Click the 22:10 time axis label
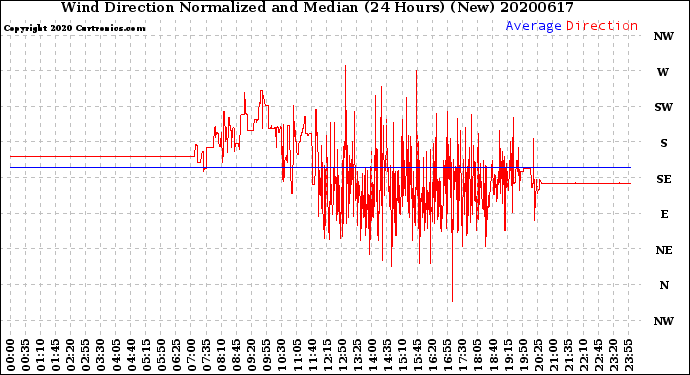This screenshot has height=375, width=690. pos(583,355)
